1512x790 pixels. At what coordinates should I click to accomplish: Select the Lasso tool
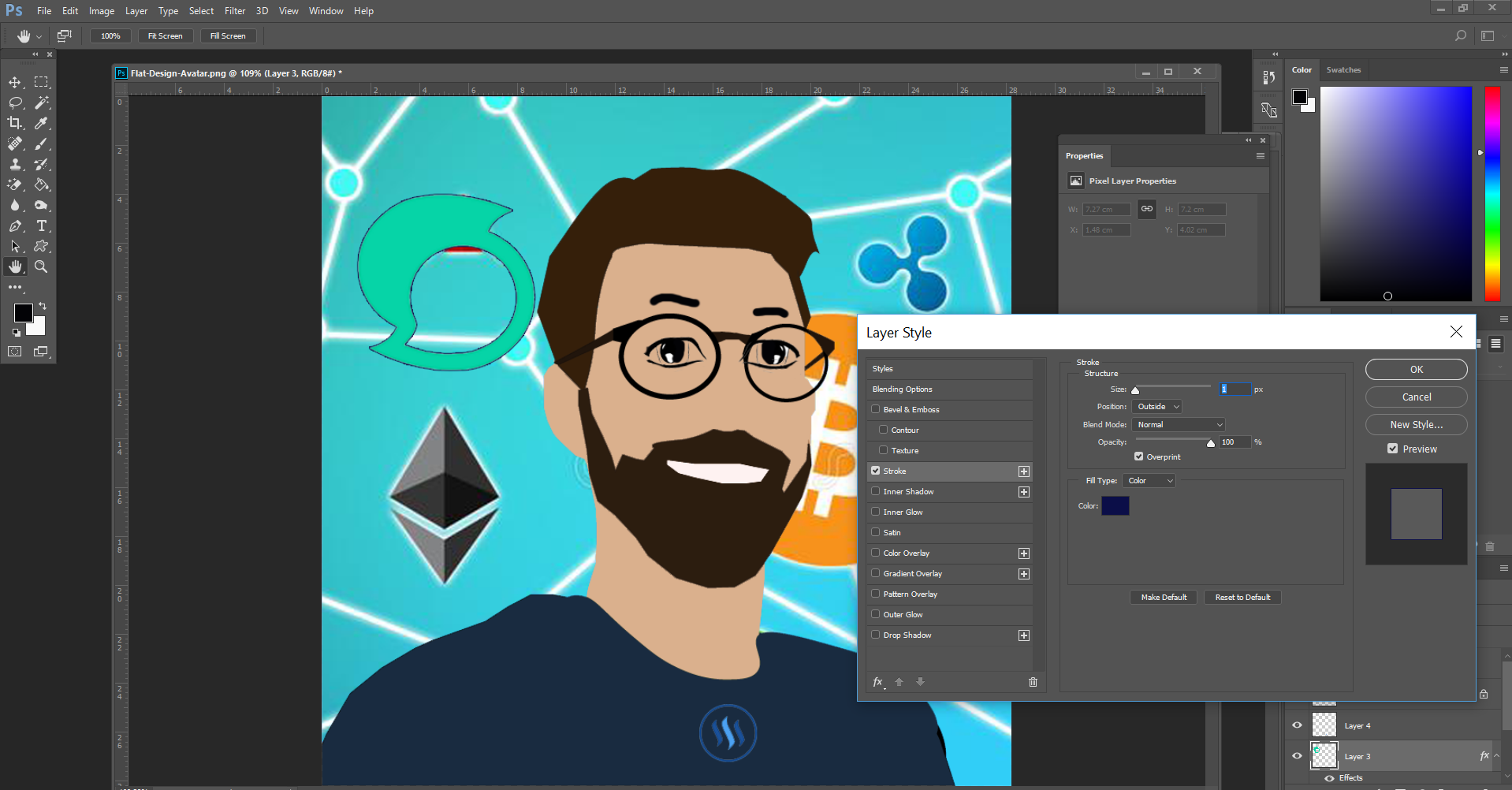coord(15,102)
